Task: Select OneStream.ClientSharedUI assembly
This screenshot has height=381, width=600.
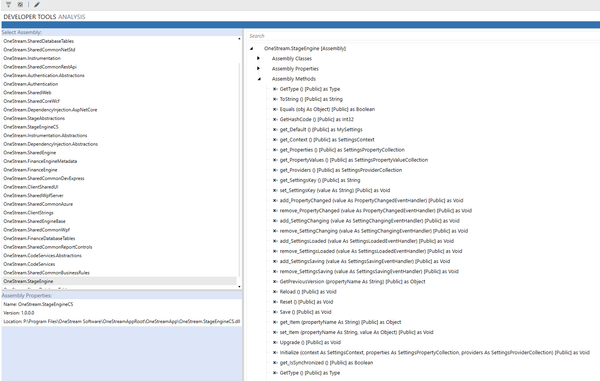Action: pos(31,187)
